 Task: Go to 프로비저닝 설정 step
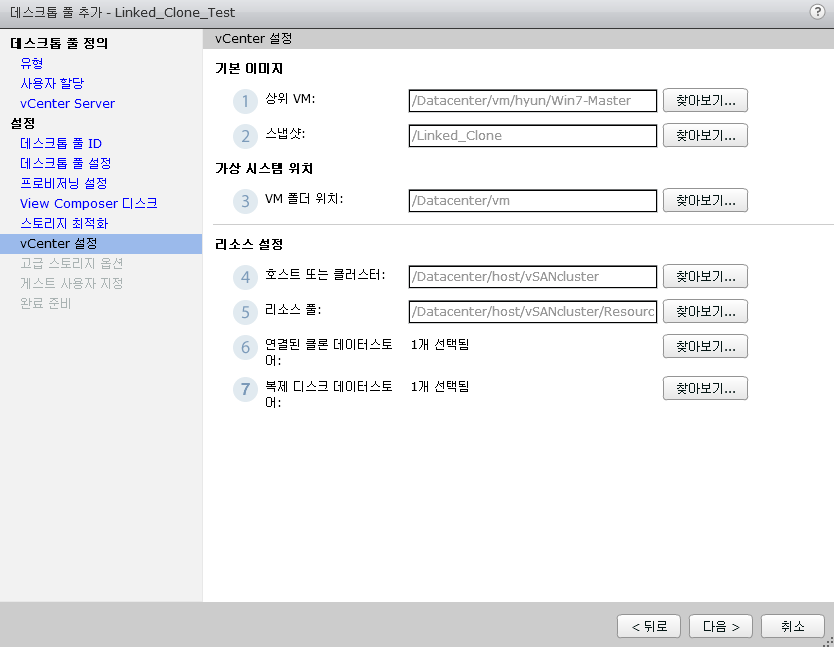pos(64,184)
